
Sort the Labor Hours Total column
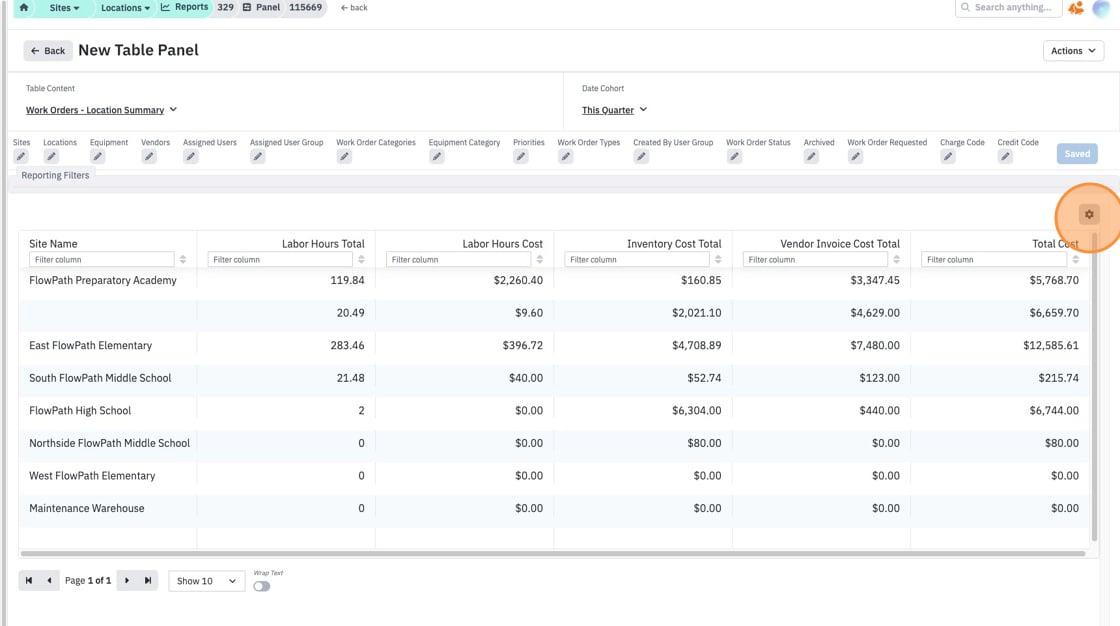pos(361,259)
